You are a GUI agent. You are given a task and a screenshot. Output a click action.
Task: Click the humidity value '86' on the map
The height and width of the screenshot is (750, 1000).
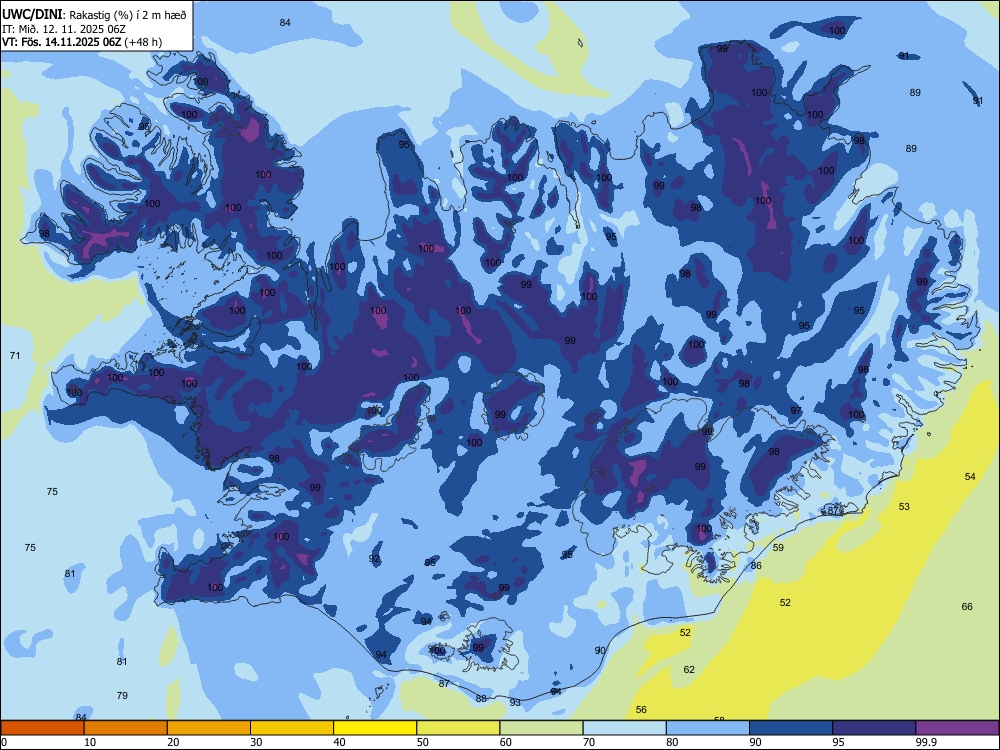pos(756,566)
